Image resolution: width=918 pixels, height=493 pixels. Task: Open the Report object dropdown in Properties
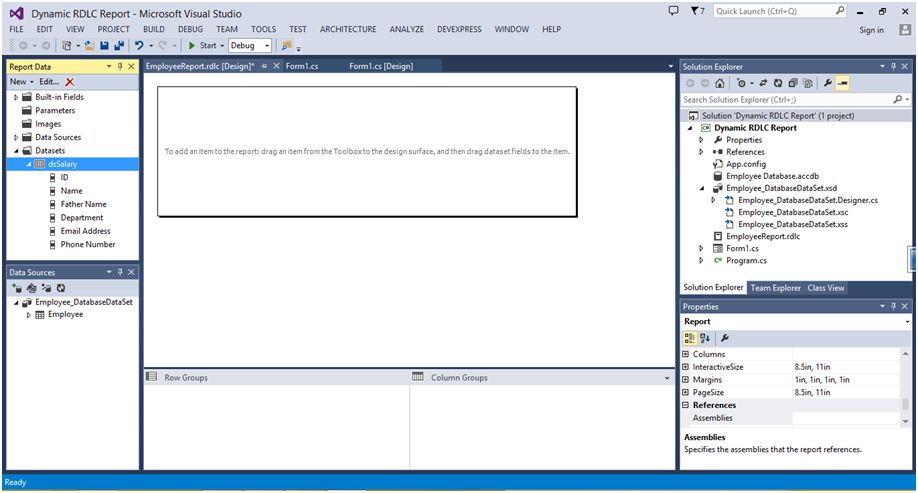[x=907, y=322]
